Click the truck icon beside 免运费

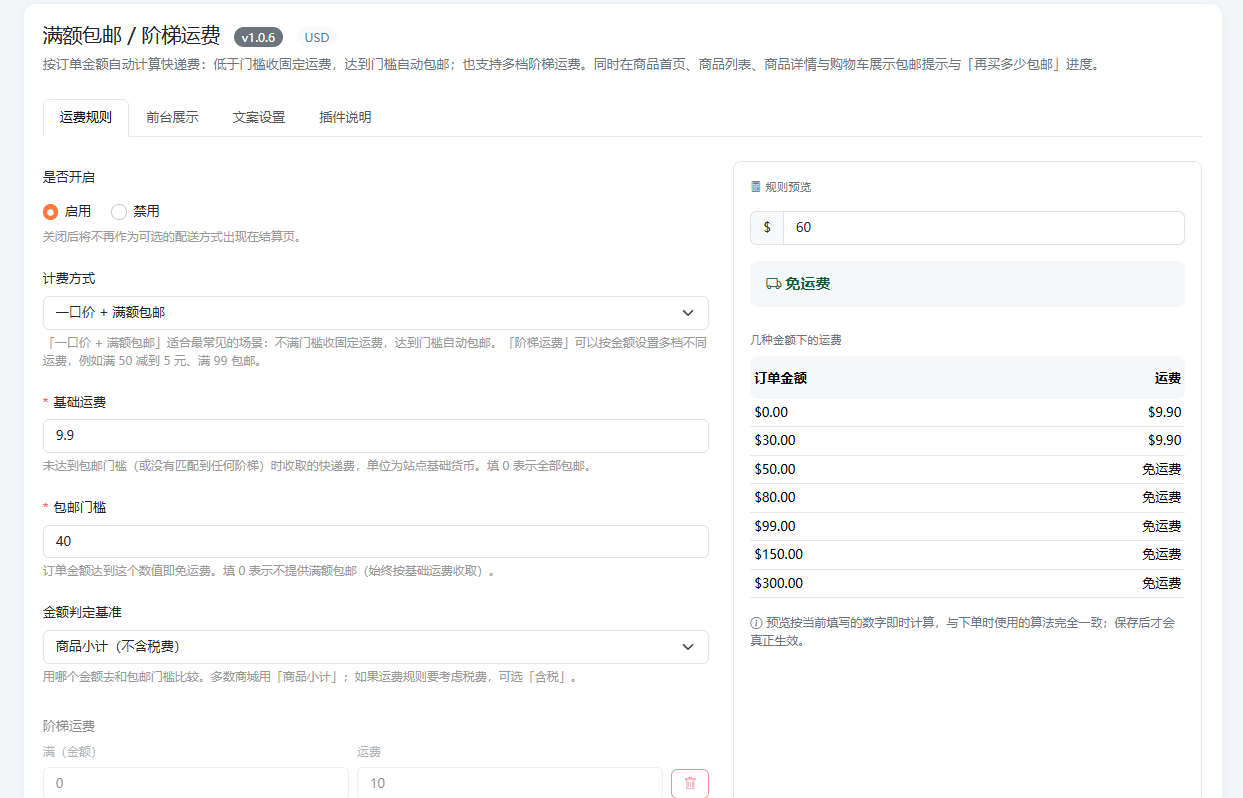click(773, 284)
